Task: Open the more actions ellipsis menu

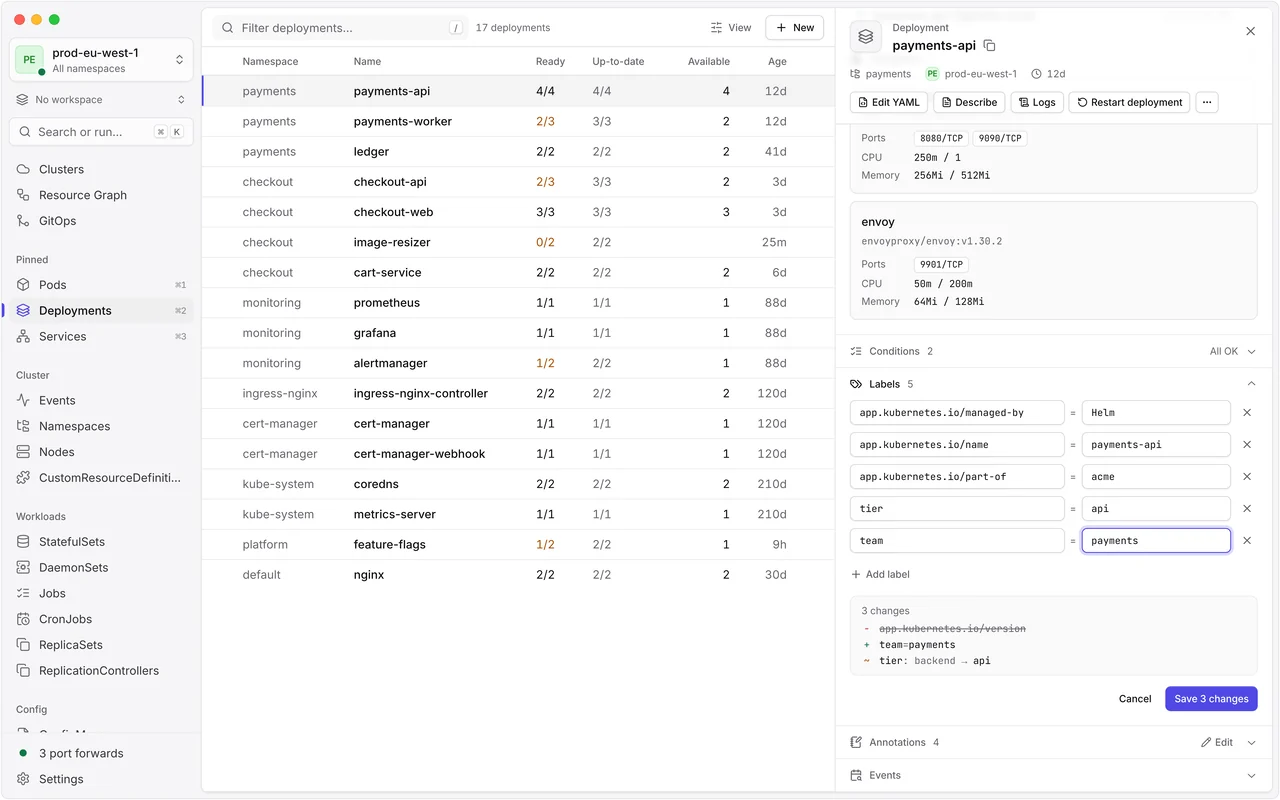Action: pyautogui.click(x=1207, y=102)
